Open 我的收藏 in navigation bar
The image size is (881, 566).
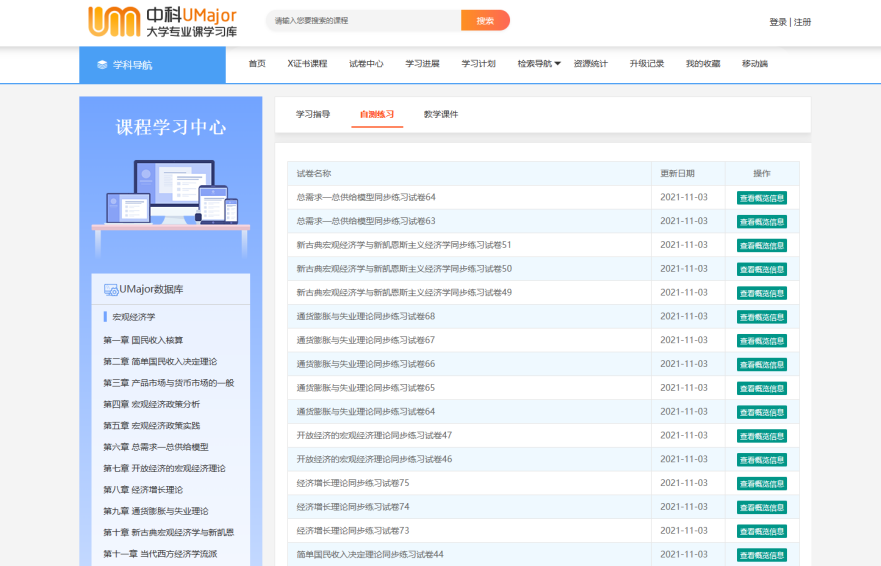(702, 64)
